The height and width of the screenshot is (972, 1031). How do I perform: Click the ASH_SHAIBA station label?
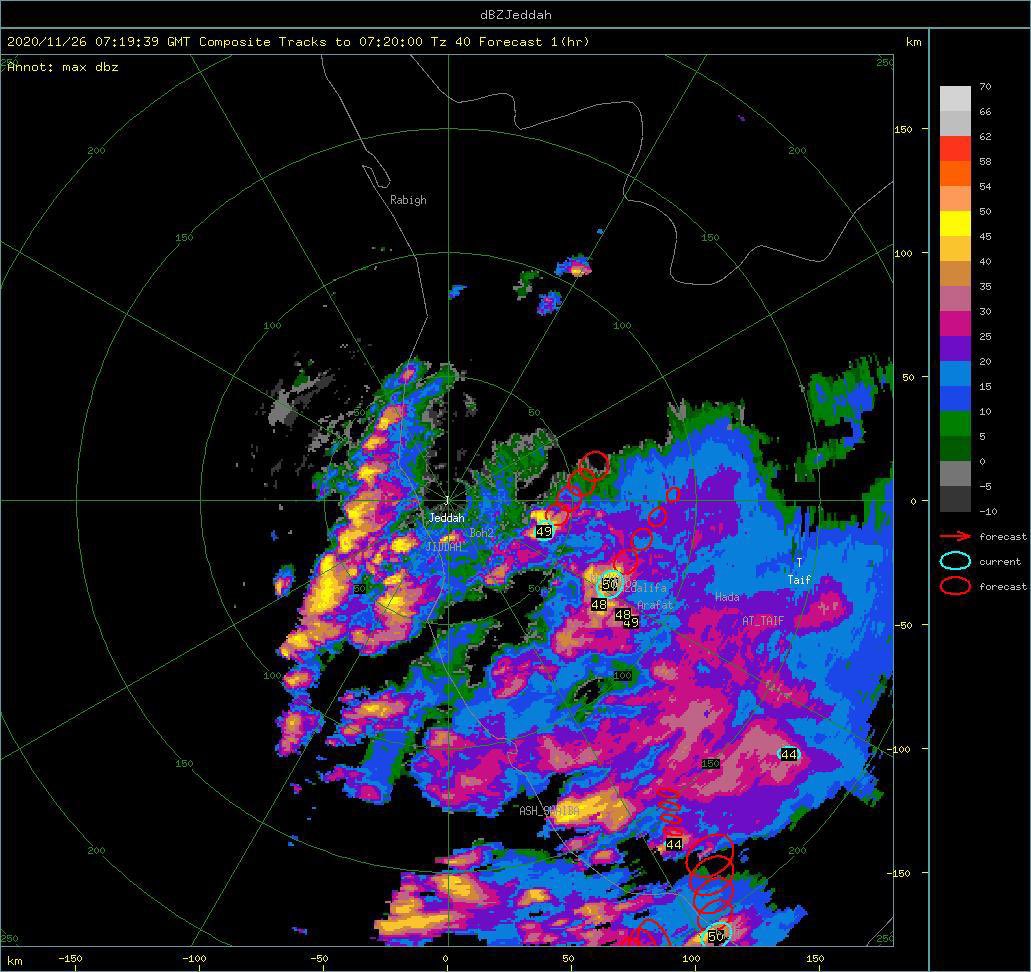click(550, 811)
